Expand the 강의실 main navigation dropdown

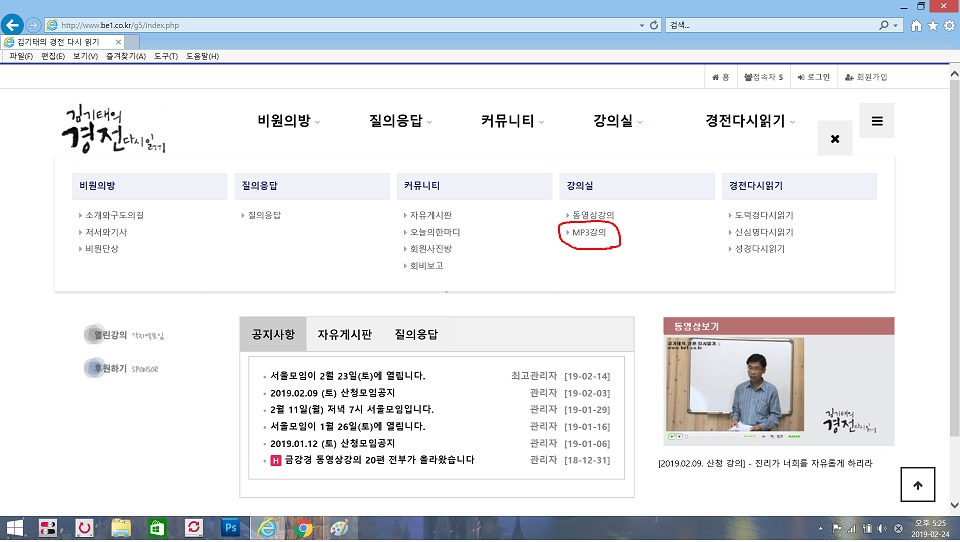point(618,121)
